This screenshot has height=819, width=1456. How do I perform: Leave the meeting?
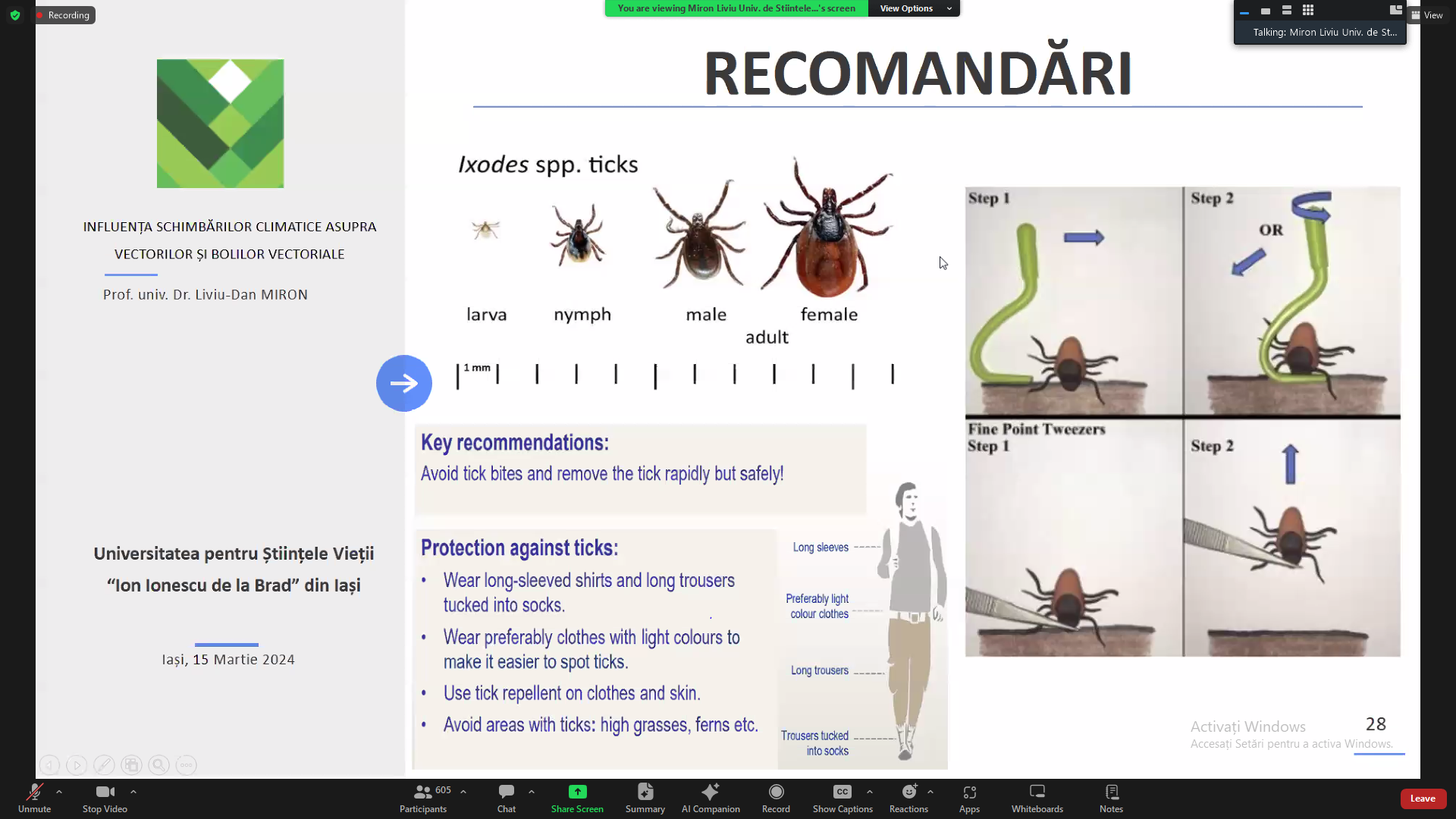click(x=1423, y=799)
